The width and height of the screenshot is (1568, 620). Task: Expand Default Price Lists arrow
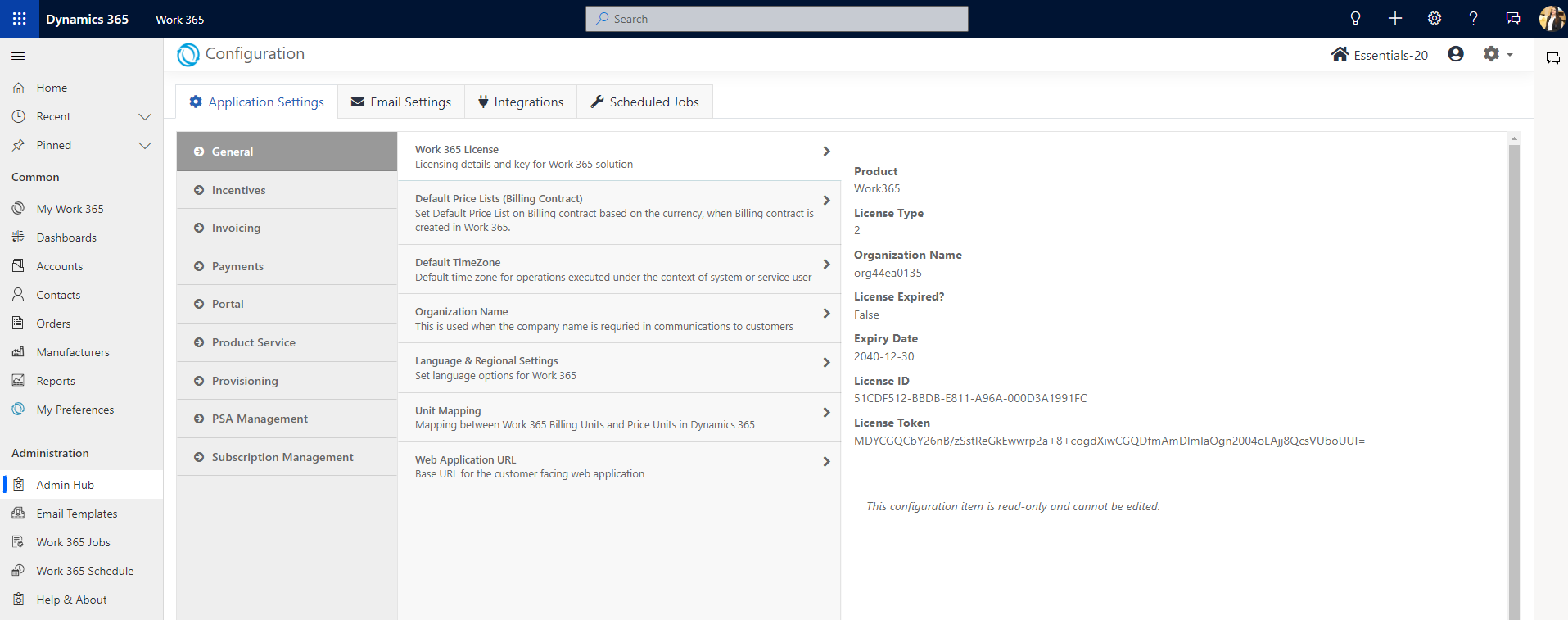click(826, 200)
